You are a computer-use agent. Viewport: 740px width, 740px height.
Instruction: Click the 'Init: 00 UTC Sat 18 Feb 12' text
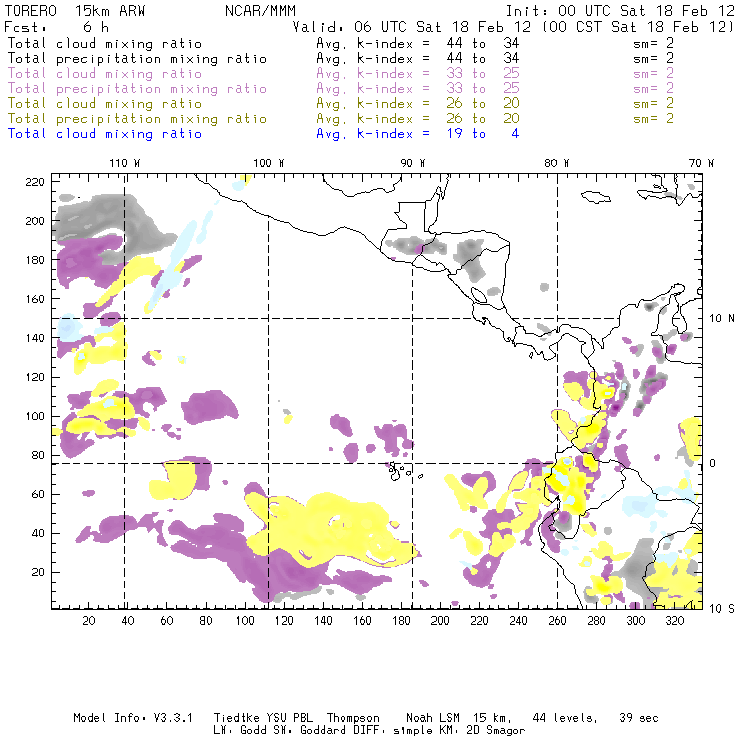(x=620, y=11)
